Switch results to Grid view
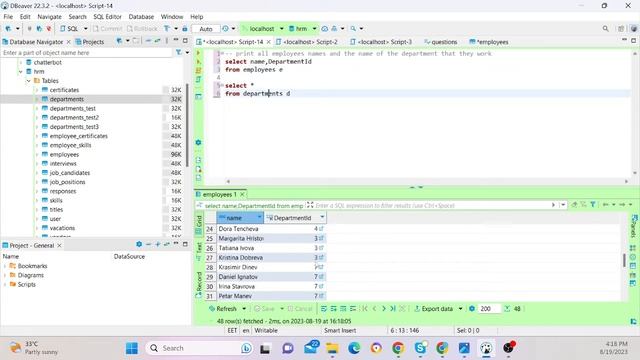The width and height of the screenshot is (640, 360). pyautogui.click(x=199, y=224)
